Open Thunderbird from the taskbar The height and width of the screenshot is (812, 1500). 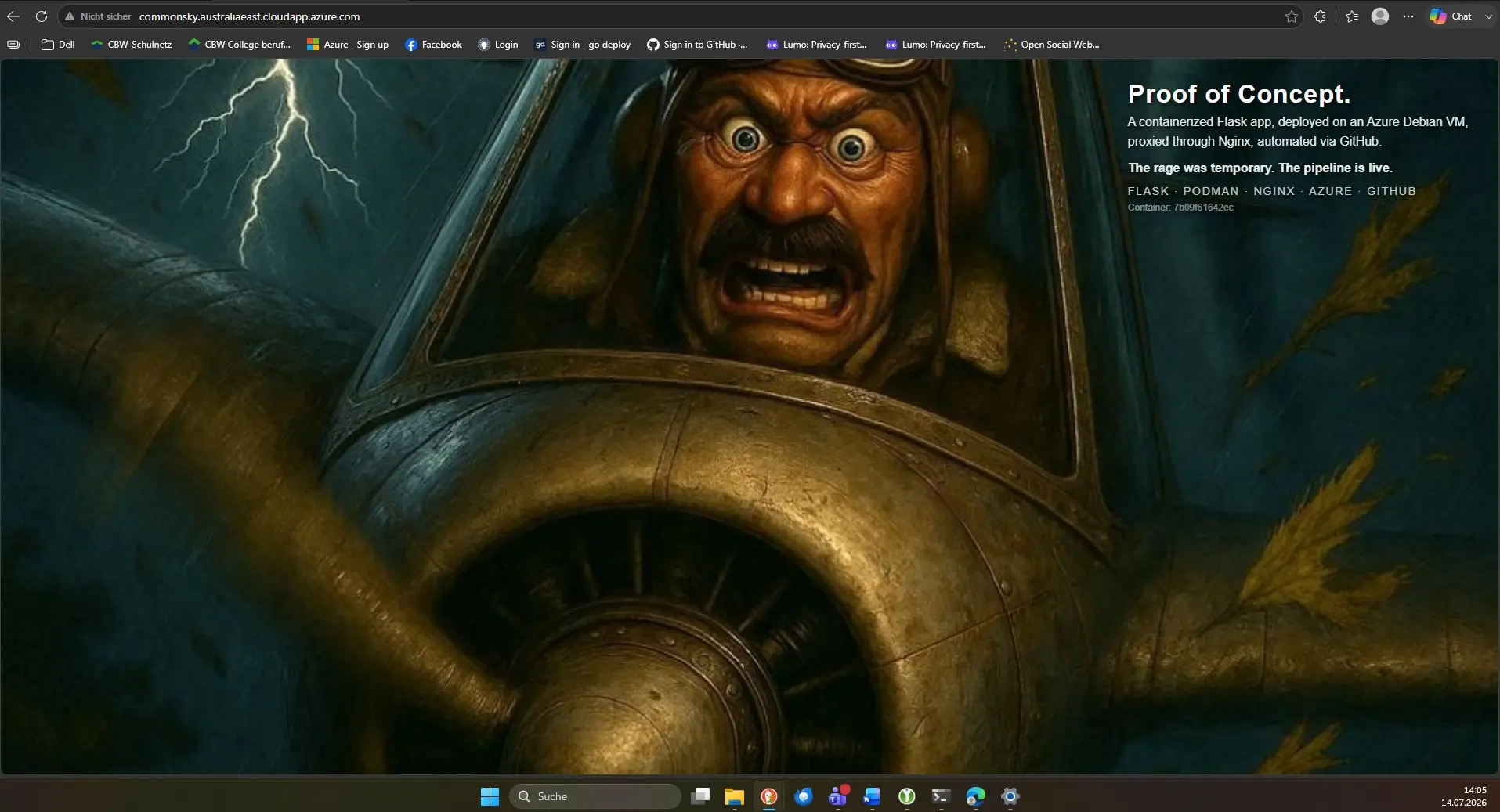click(x=803, y=796)
